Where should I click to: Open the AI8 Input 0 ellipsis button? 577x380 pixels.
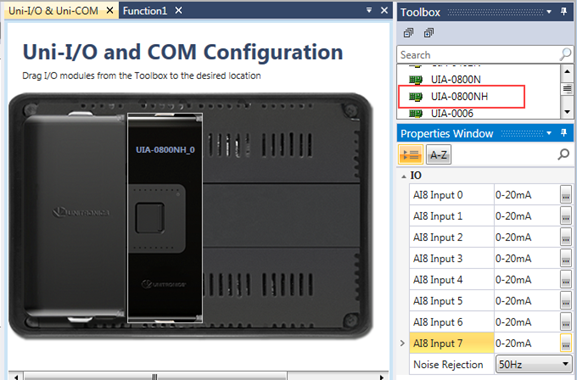pyautogui.click(x=566, y=195)
